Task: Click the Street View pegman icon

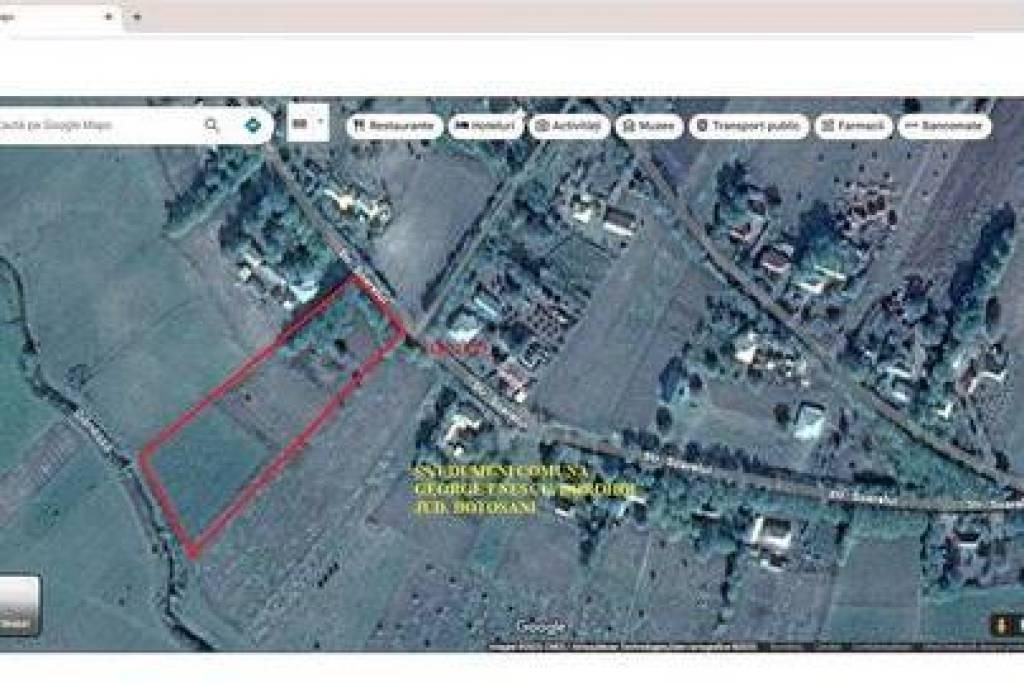Action: click(x=1000, y=625)
